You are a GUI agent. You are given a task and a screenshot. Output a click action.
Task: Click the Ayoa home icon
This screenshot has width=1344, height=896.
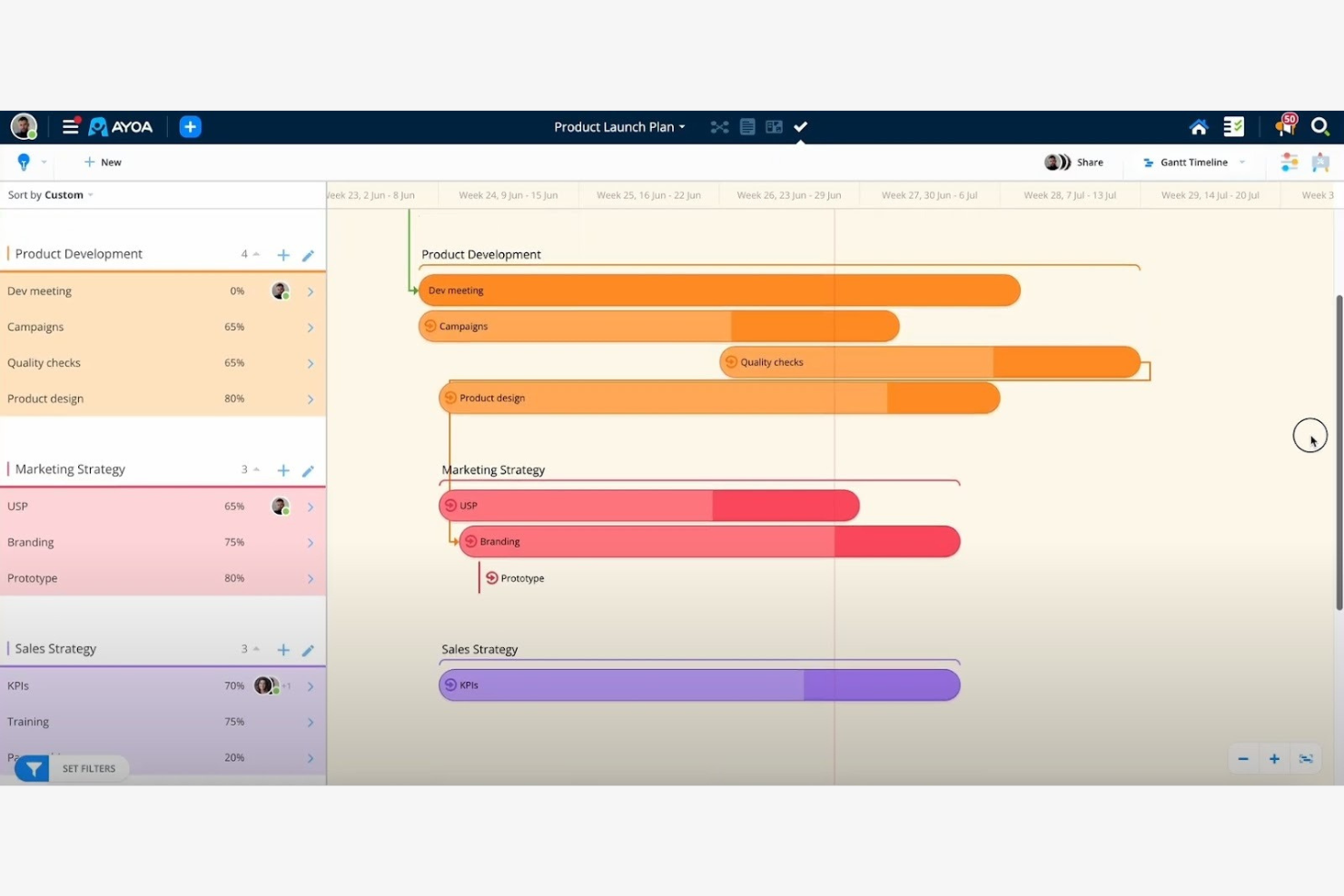click(1198, 126)
